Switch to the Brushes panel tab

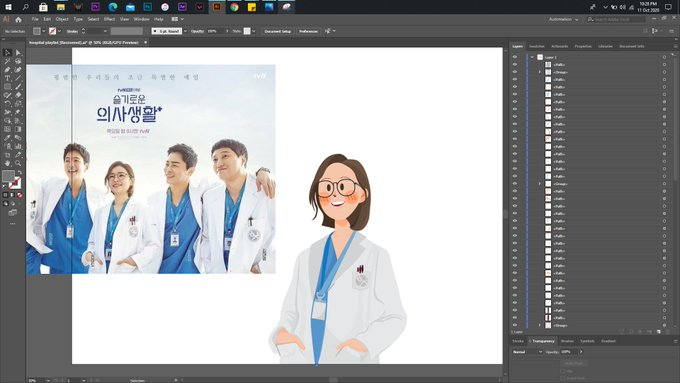[x=567, y=341]
